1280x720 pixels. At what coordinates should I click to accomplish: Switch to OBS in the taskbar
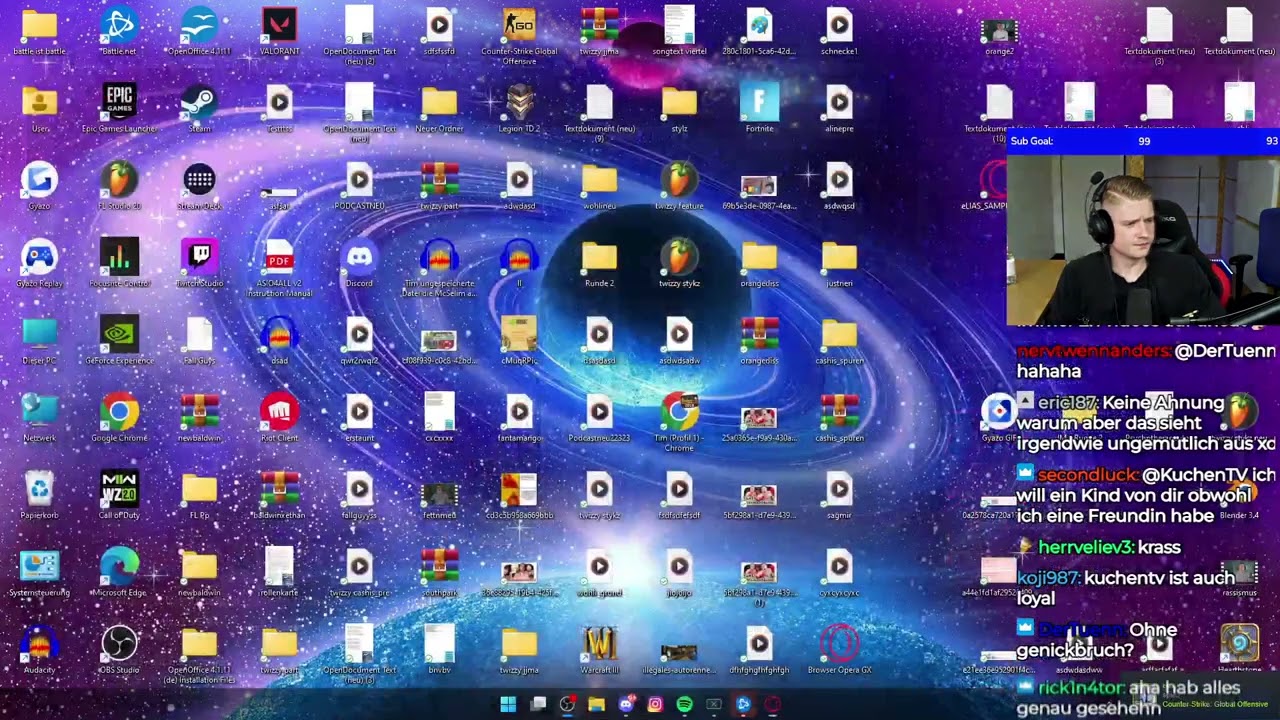click(567, 704)
